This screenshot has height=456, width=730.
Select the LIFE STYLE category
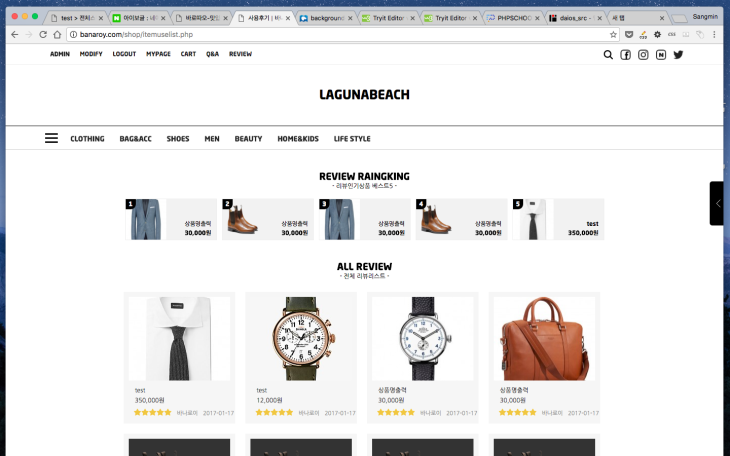coord(352,139)
